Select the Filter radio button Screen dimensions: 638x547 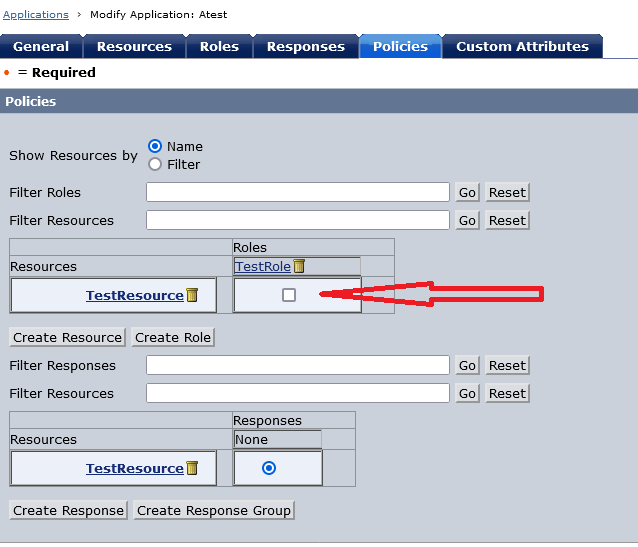[x=155, y=164]
